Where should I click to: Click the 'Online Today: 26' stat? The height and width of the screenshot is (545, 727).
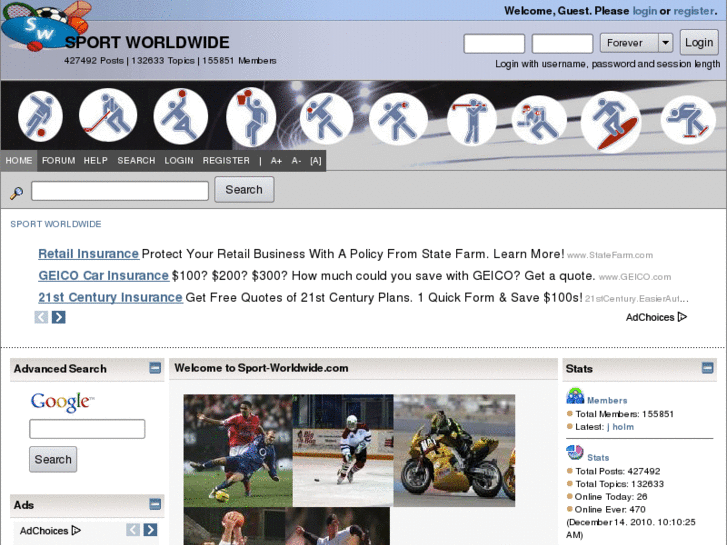[611, 497]
